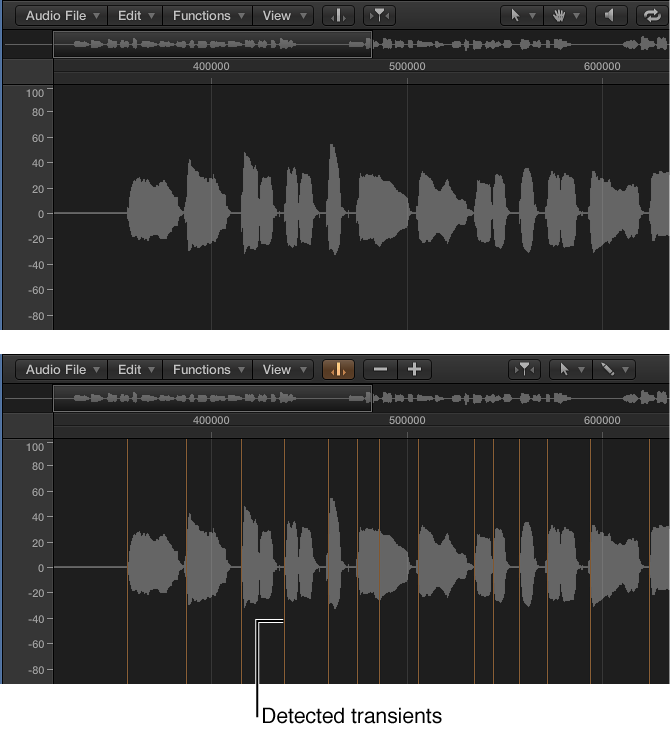Open View menu in lower editor
This screenshot has width=670, height=734.
coord(283,370)
